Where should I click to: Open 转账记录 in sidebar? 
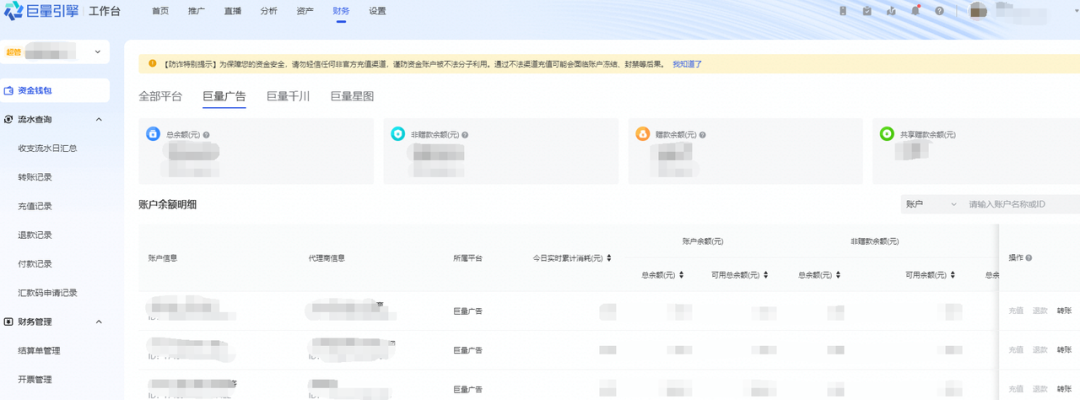point(34,177)
